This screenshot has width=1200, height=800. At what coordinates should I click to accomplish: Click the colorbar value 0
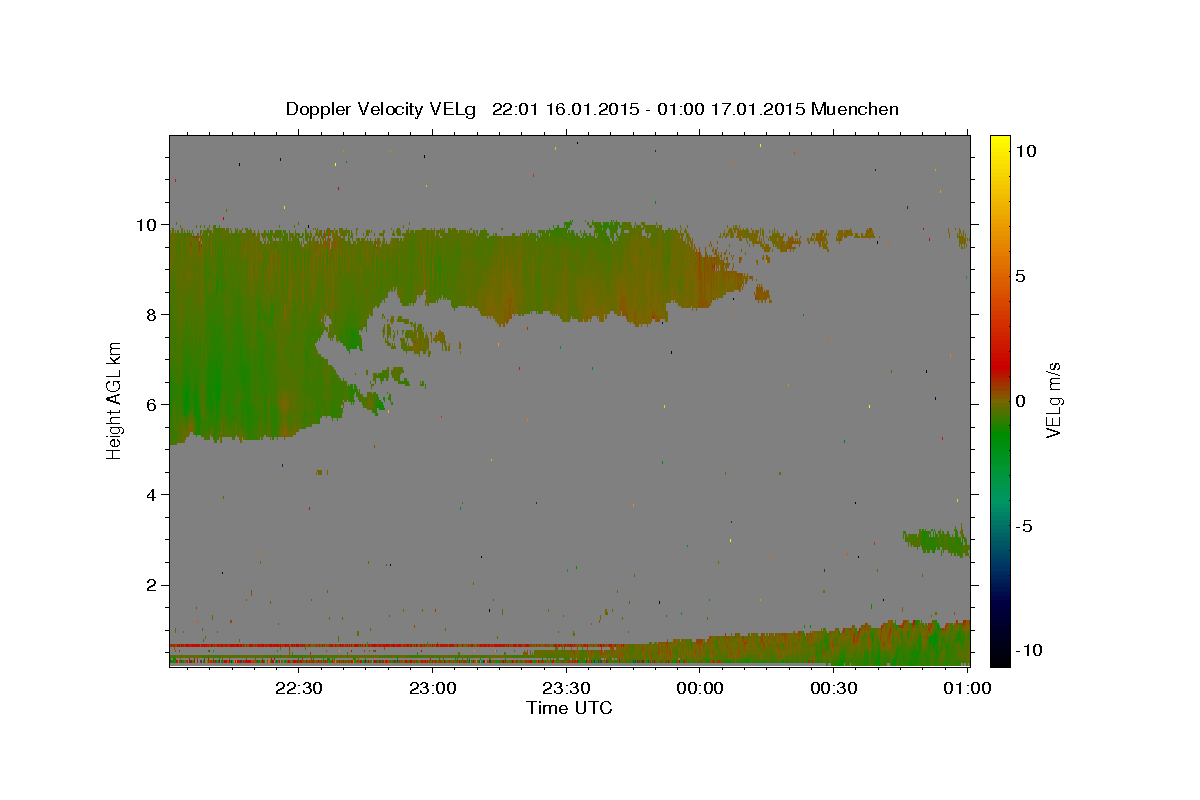pos(1020,401)
